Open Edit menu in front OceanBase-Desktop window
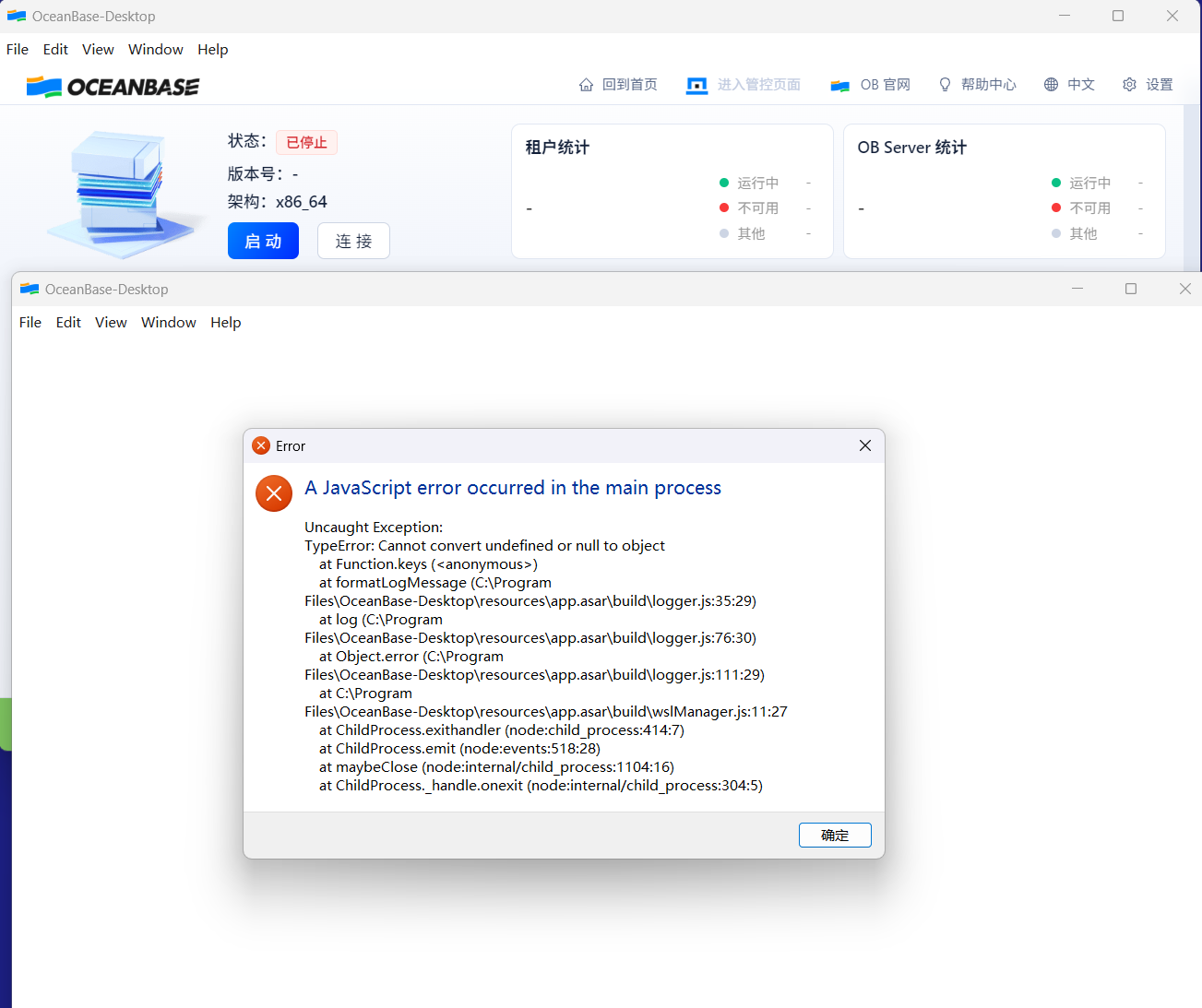 pos(68,323)
